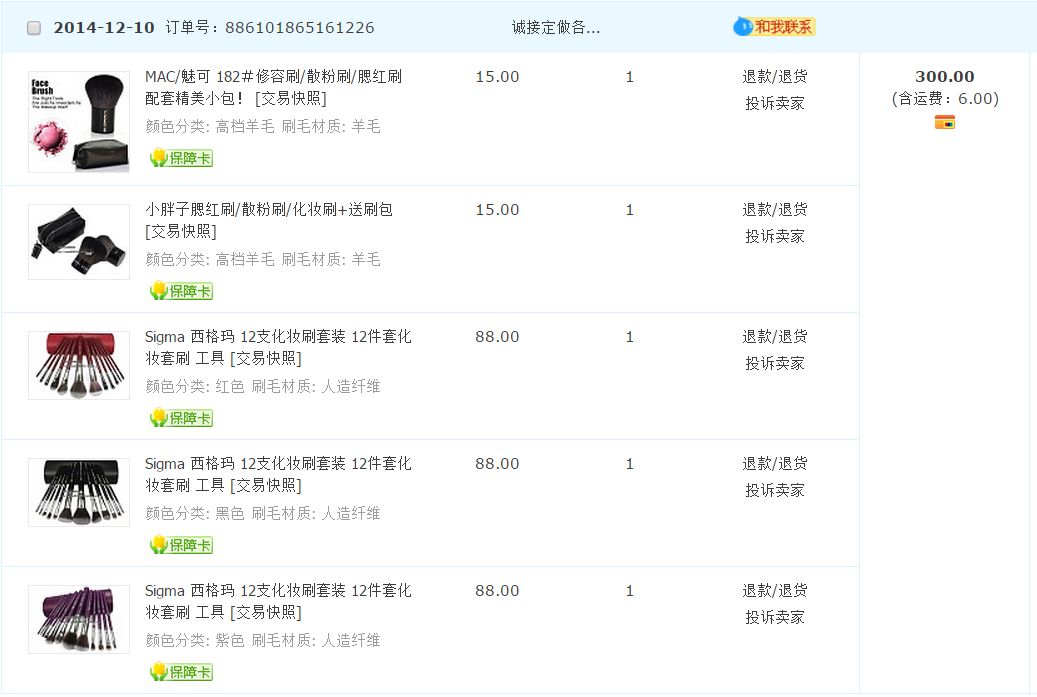
Task: Click 投诉卖家 for red Sigma set
Action: 774,363
